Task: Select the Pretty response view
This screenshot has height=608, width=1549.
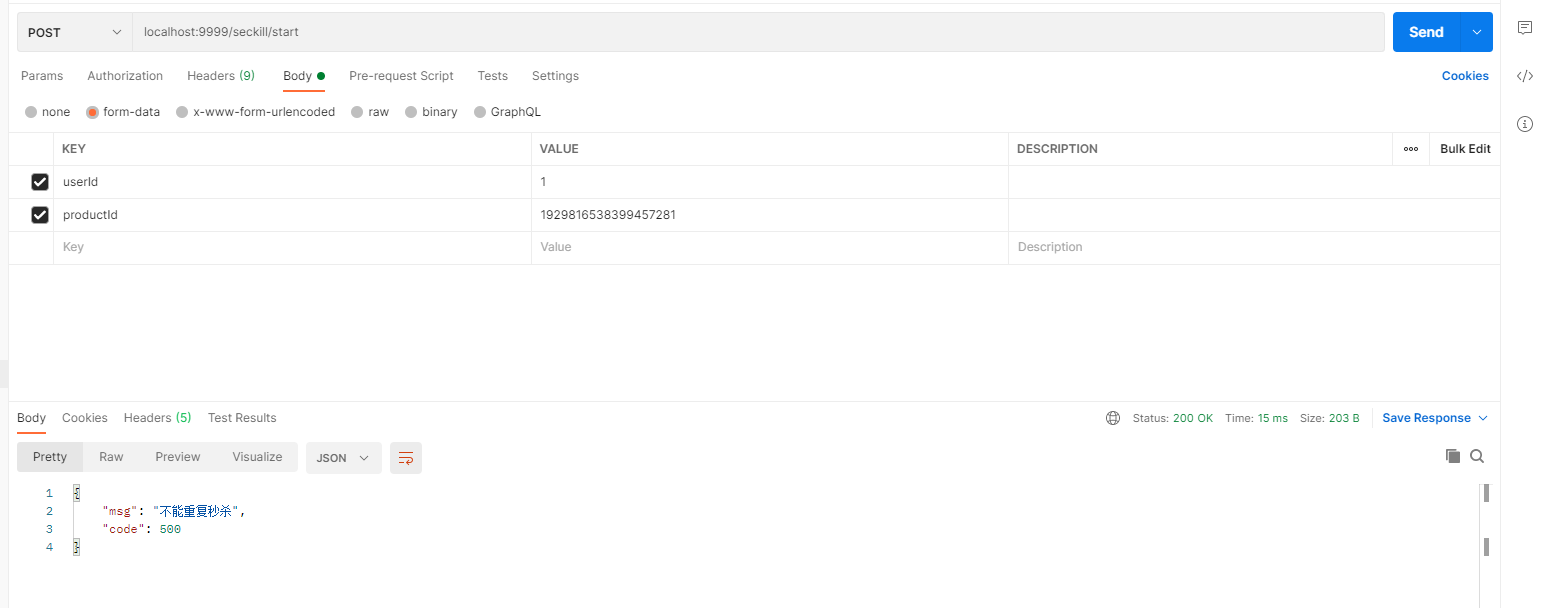Action: click(50, 457)
